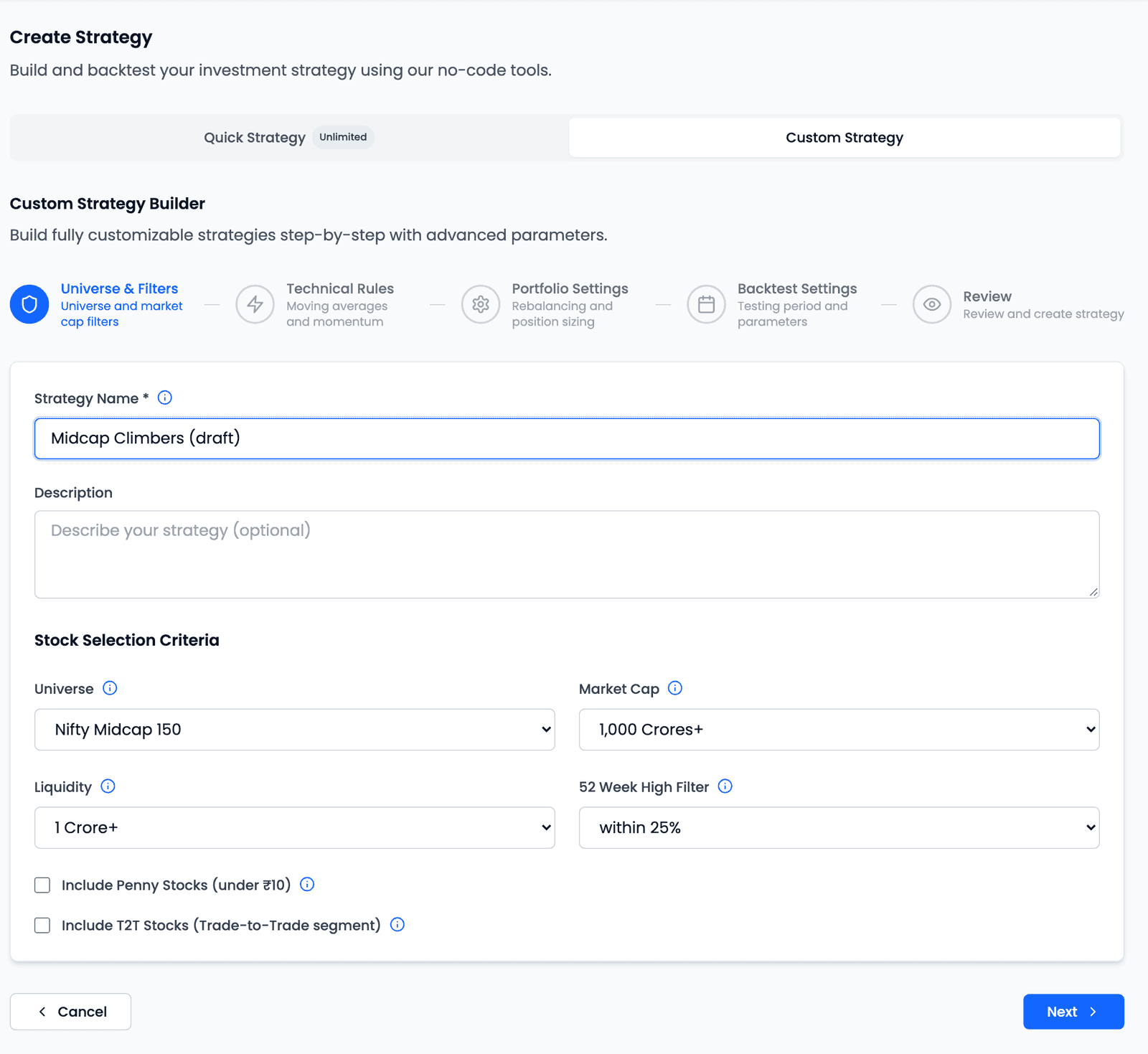Click into the Description text area
The image size is (1148, 1054).
pos(567,555)
